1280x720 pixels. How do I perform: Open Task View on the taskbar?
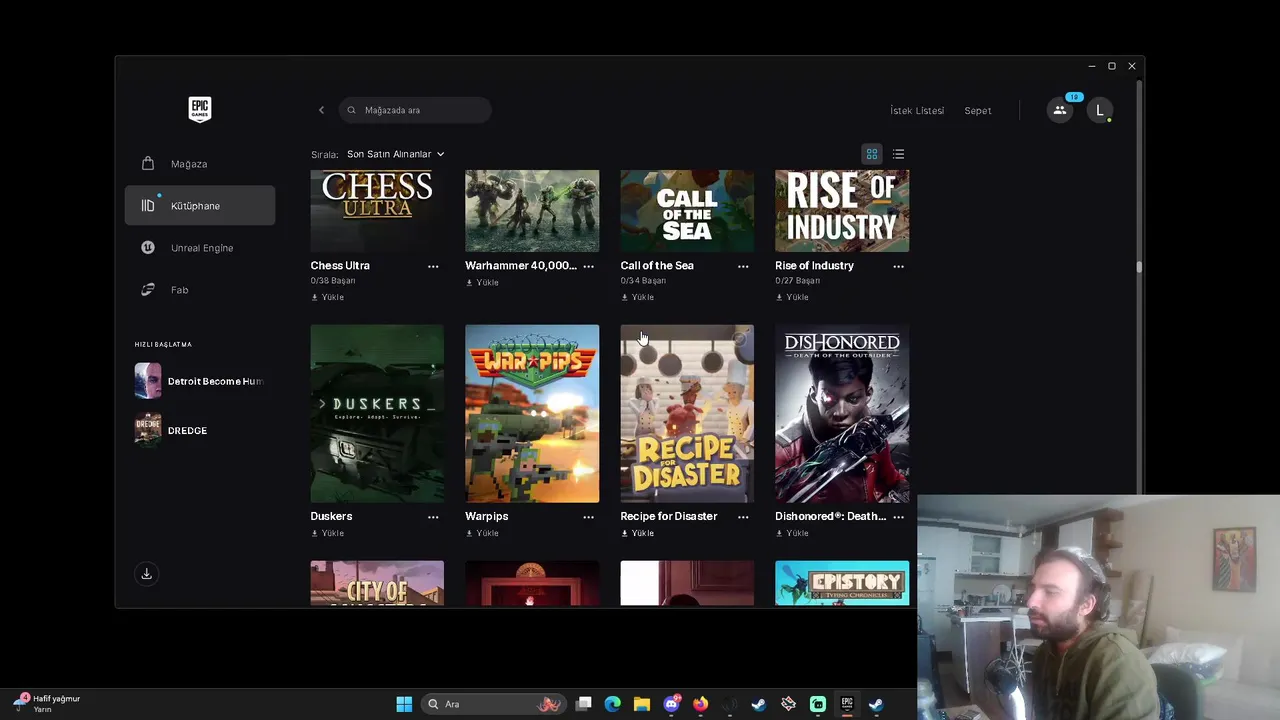[x=584, y=704]
